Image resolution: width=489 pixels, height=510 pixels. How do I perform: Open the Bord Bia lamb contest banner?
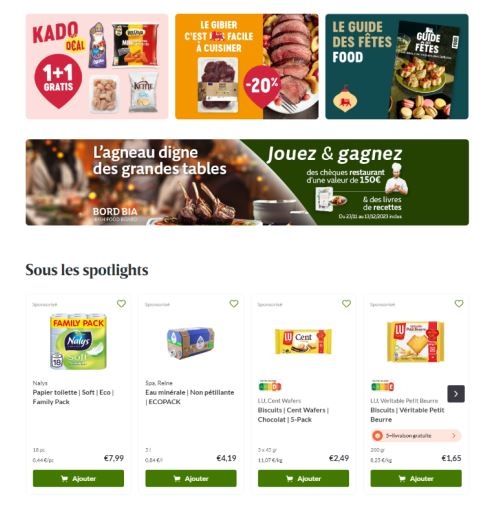coord(247,182)
